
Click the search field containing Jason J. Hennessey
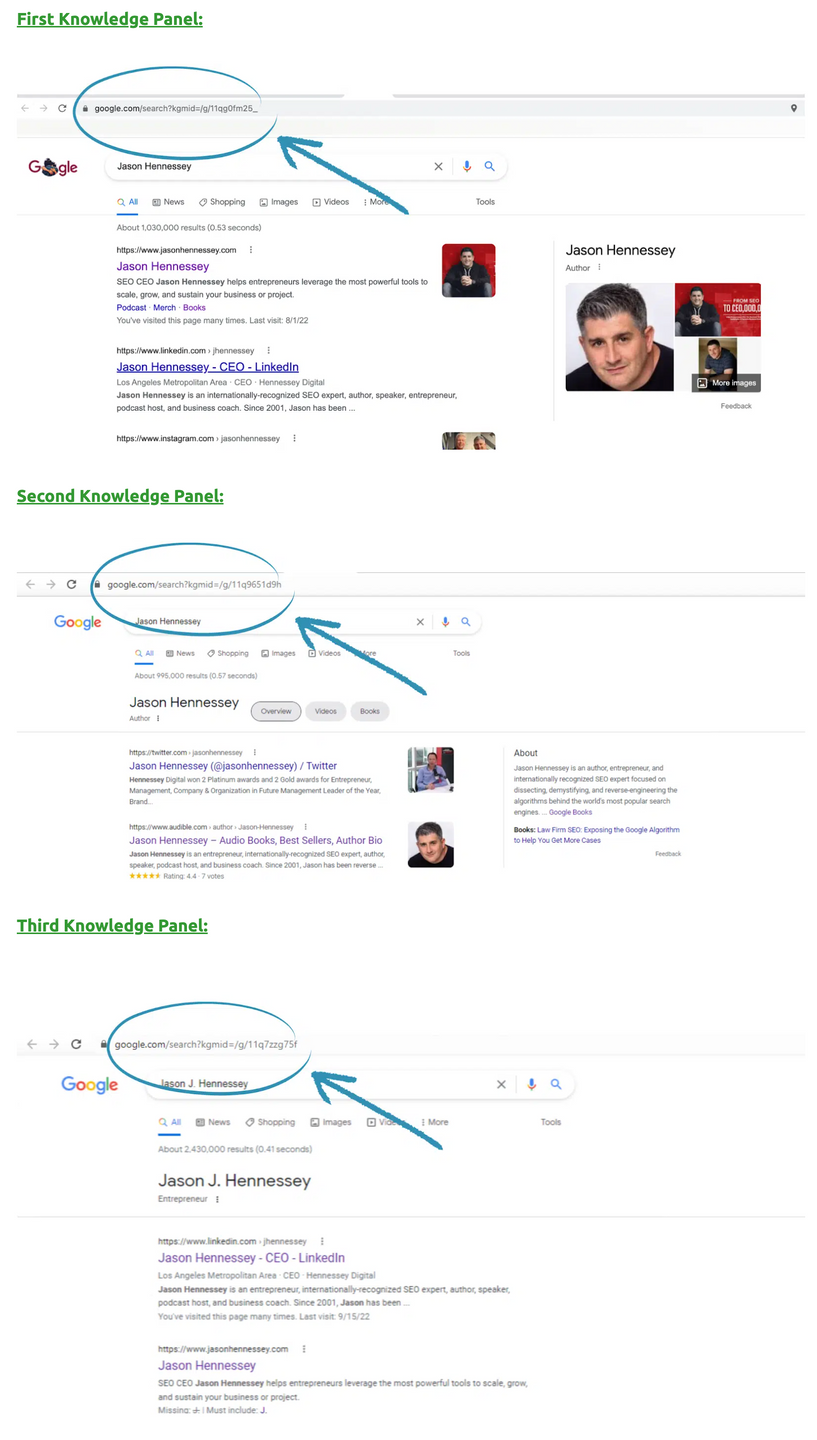coord(323,1084)
